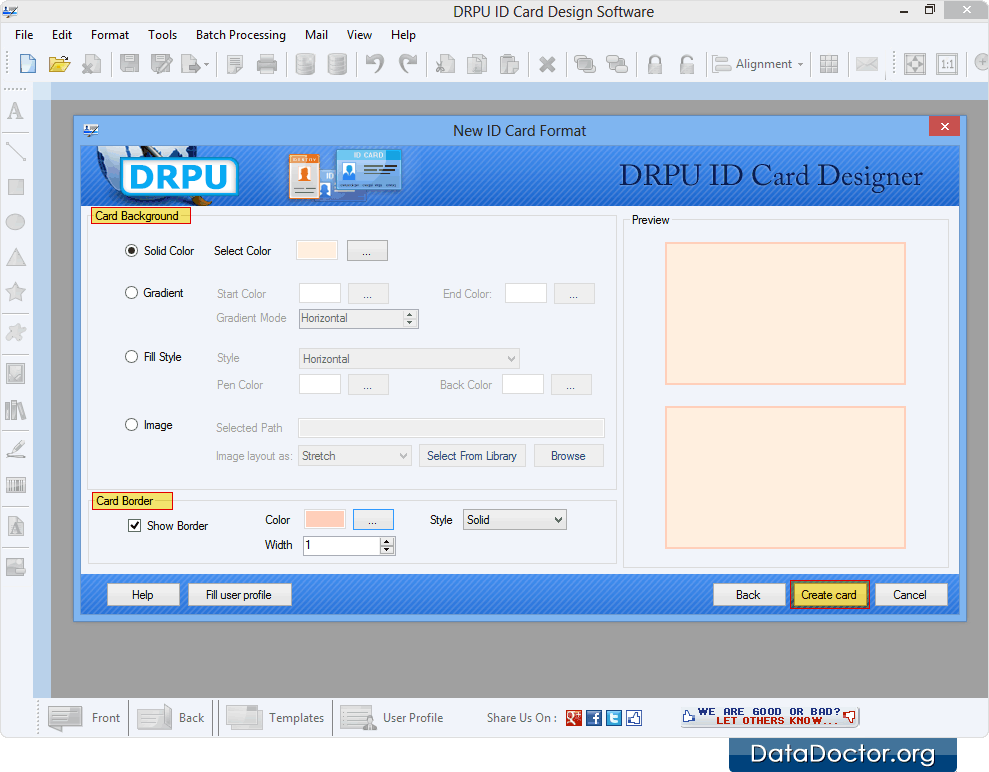Click the Print toolbar icon
Viewport: 989px width, 772px height.
(x=267, y=64)
